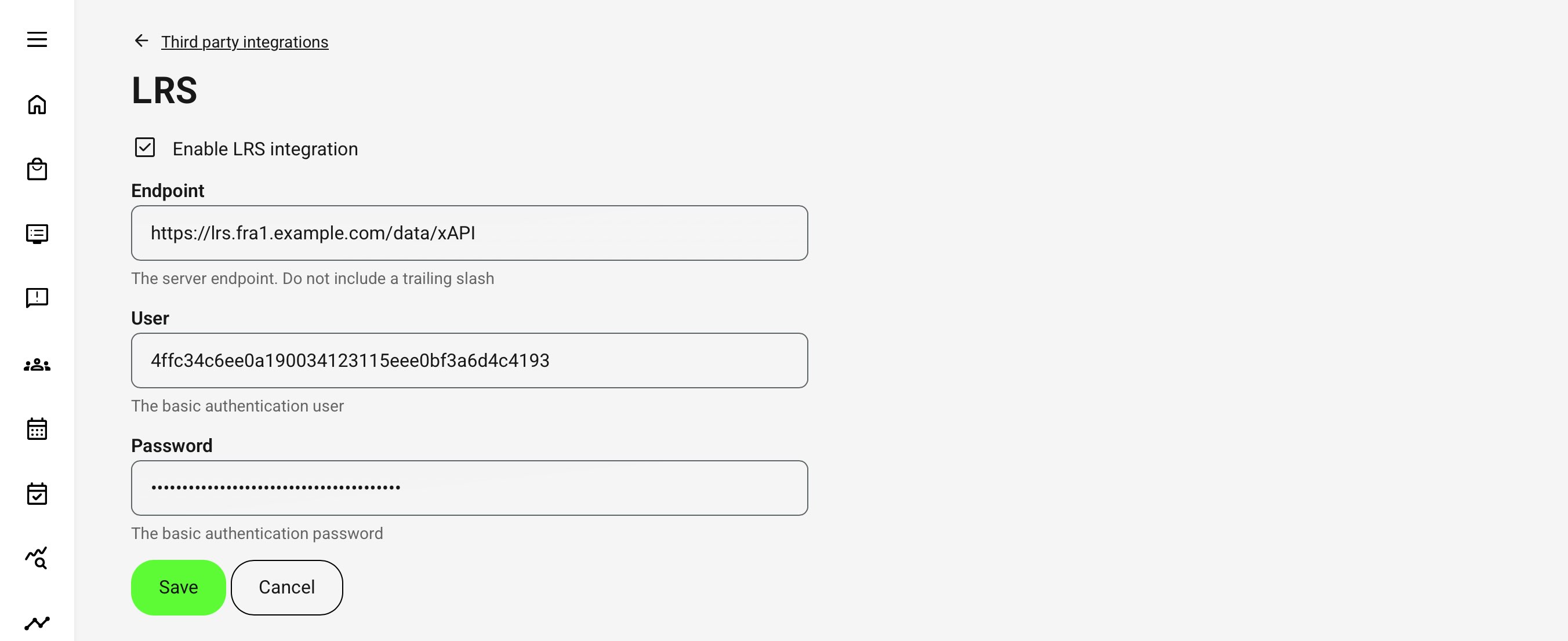Open the feedback messages icon
This screenshot has width=1568, height=641.
[x=38, y=297]
